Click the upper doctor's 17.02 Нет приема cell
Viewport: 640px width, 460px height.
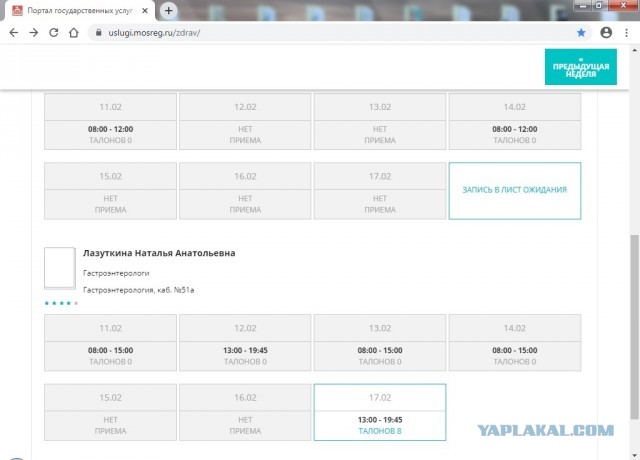380,191
